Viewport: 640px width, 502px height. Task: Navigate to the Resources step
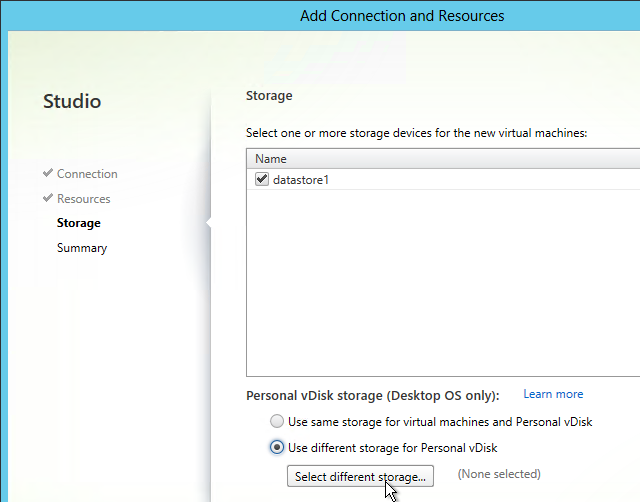click(83, 199)
